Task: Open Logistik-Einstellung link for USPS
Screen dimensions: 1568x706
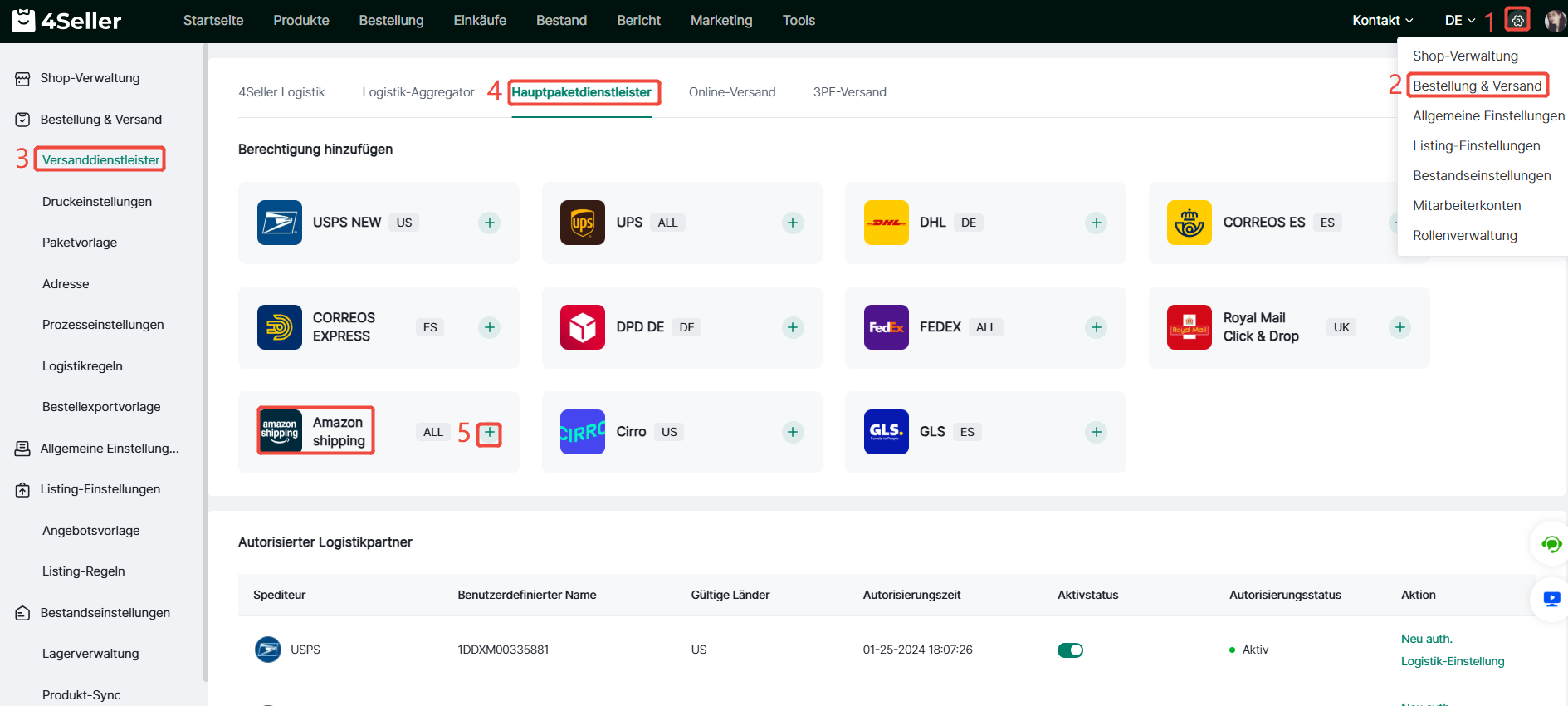Action: pos(1453,661)
